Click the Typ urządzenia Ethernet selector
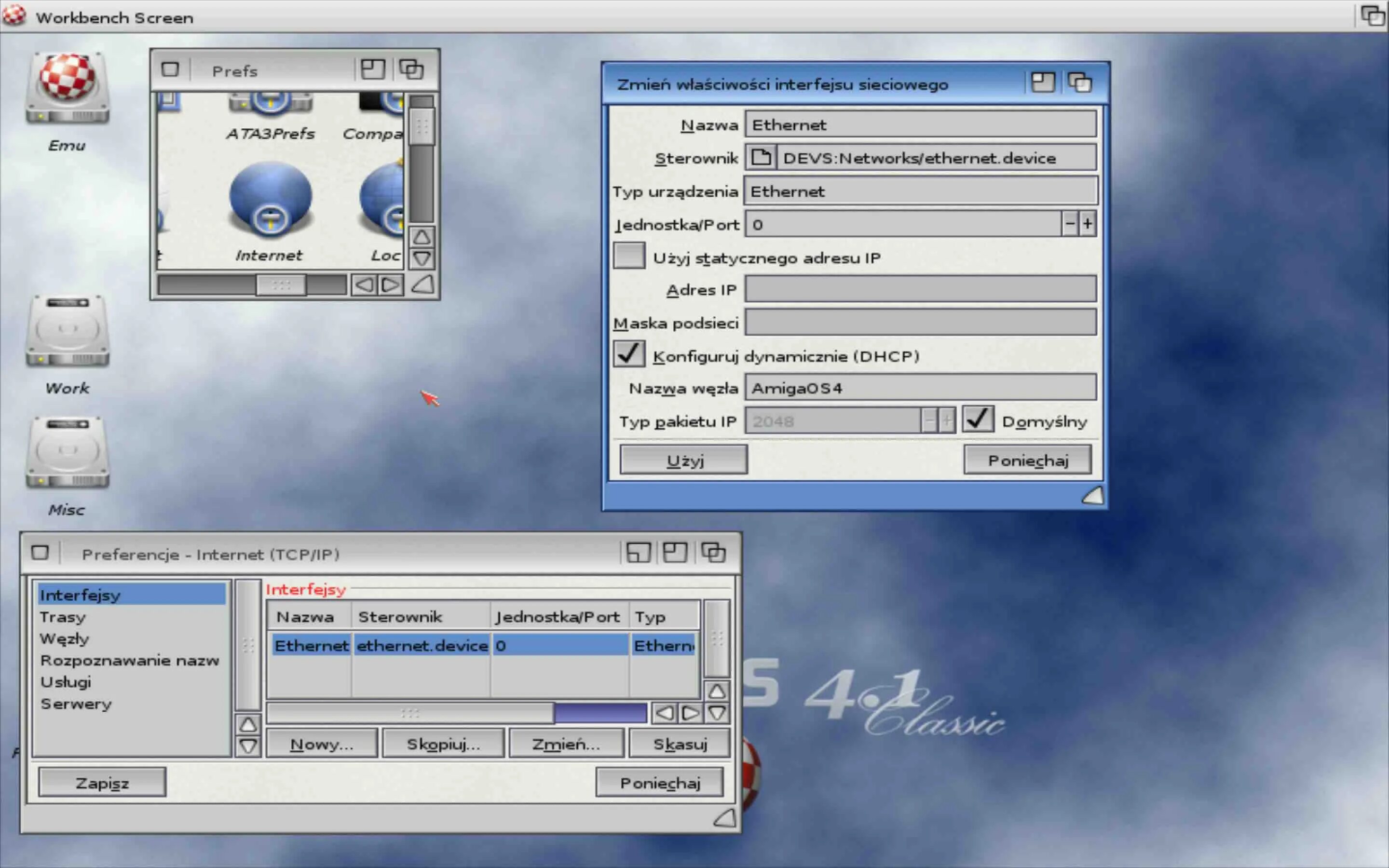1389x868 pixels. coord(920,191)
